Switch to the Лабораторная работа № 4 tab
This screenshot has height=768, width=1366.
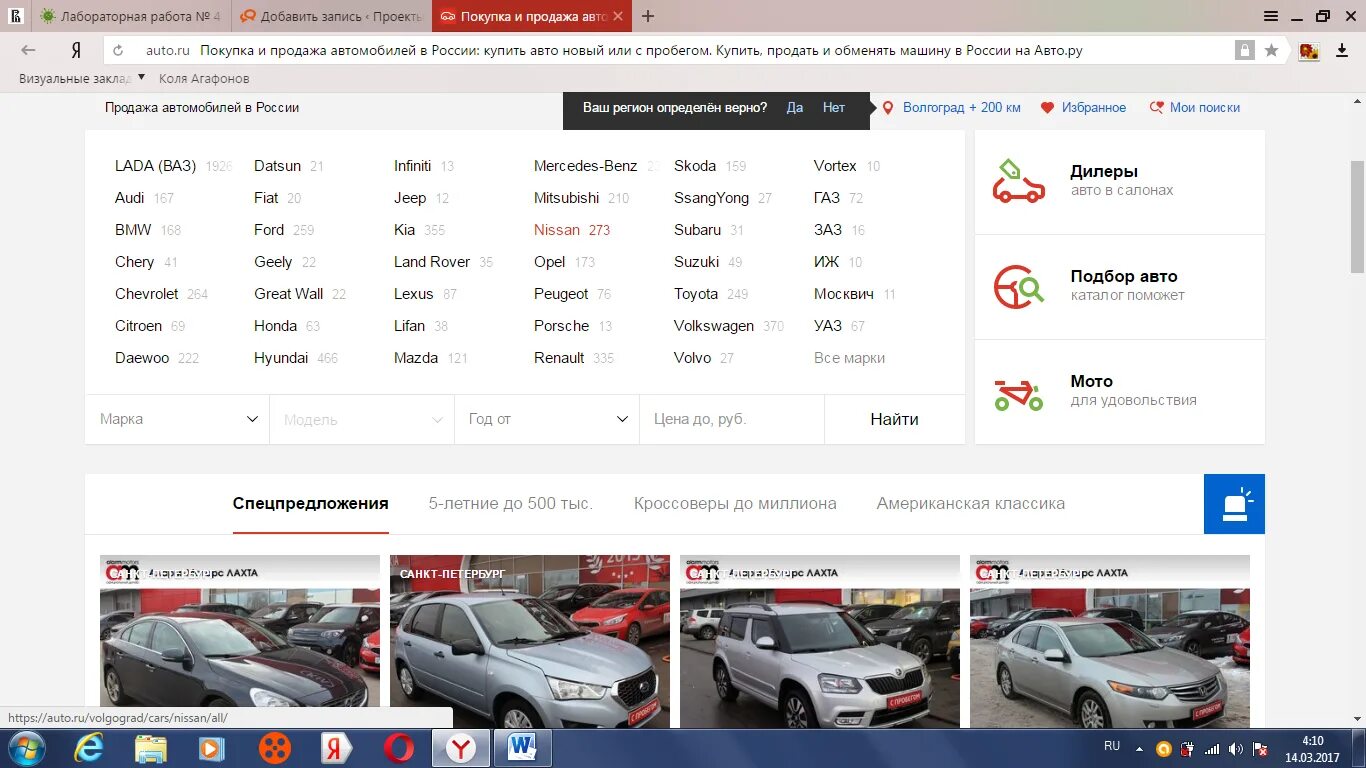(x=130, y=16)
